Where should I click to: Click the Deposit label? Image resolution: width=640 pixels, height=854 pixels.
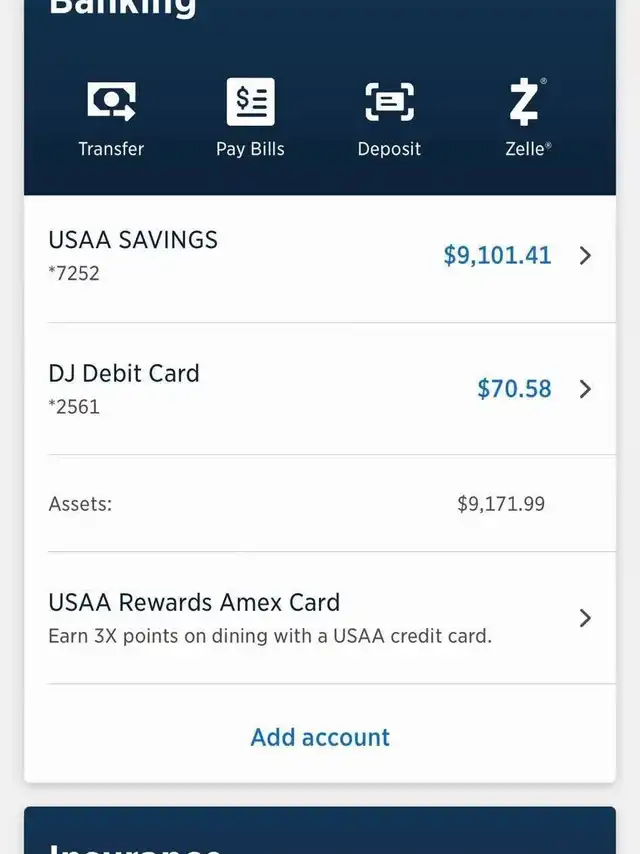click(389, 149)
